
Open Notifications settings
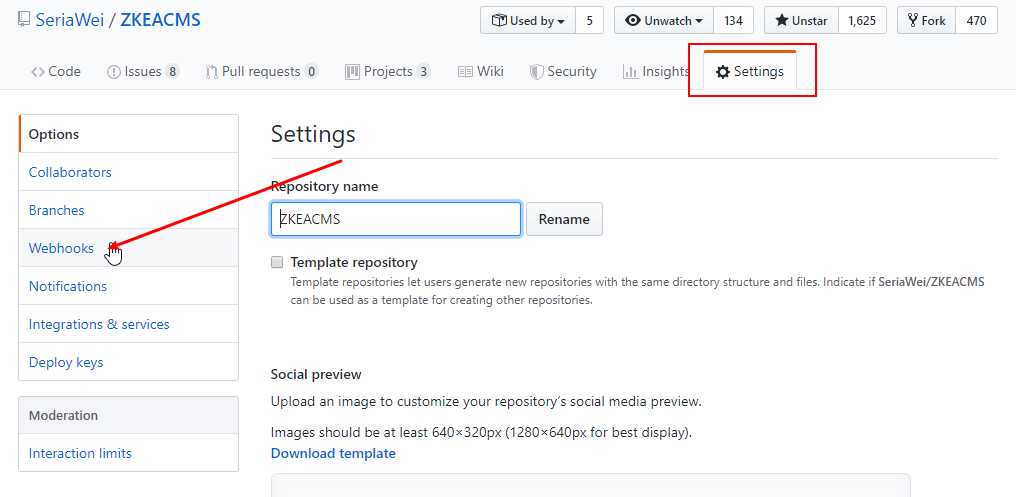pos(128,286)
